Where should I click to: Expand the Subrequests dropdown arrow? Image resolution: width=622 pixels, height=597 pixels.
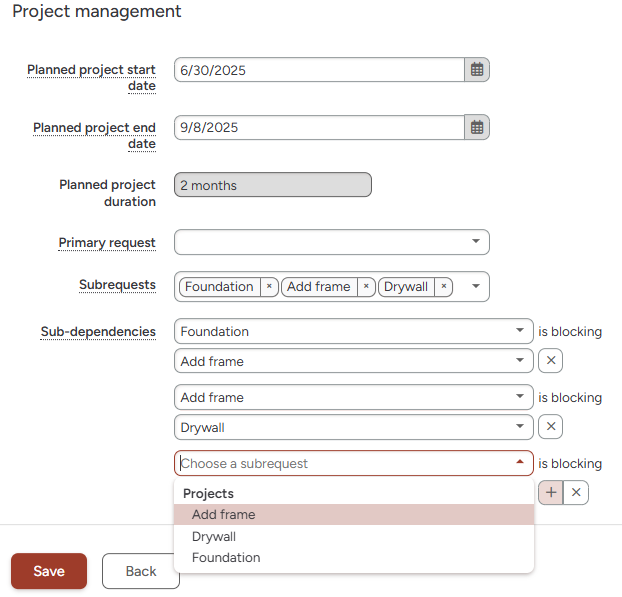tap(476, 286)
